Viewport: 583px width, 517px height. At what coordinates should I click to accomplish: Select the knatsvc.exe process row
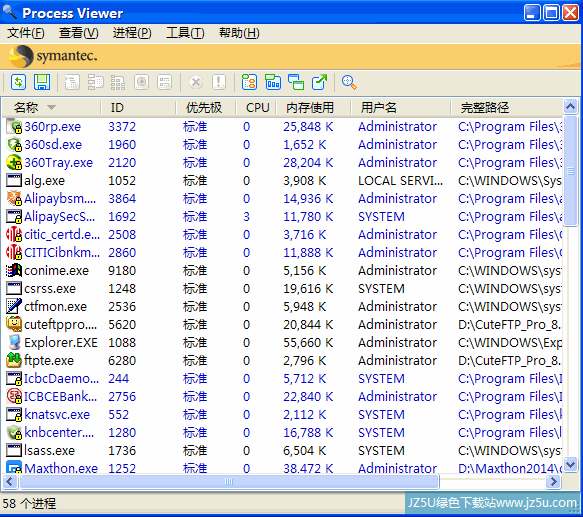[283, 415]
